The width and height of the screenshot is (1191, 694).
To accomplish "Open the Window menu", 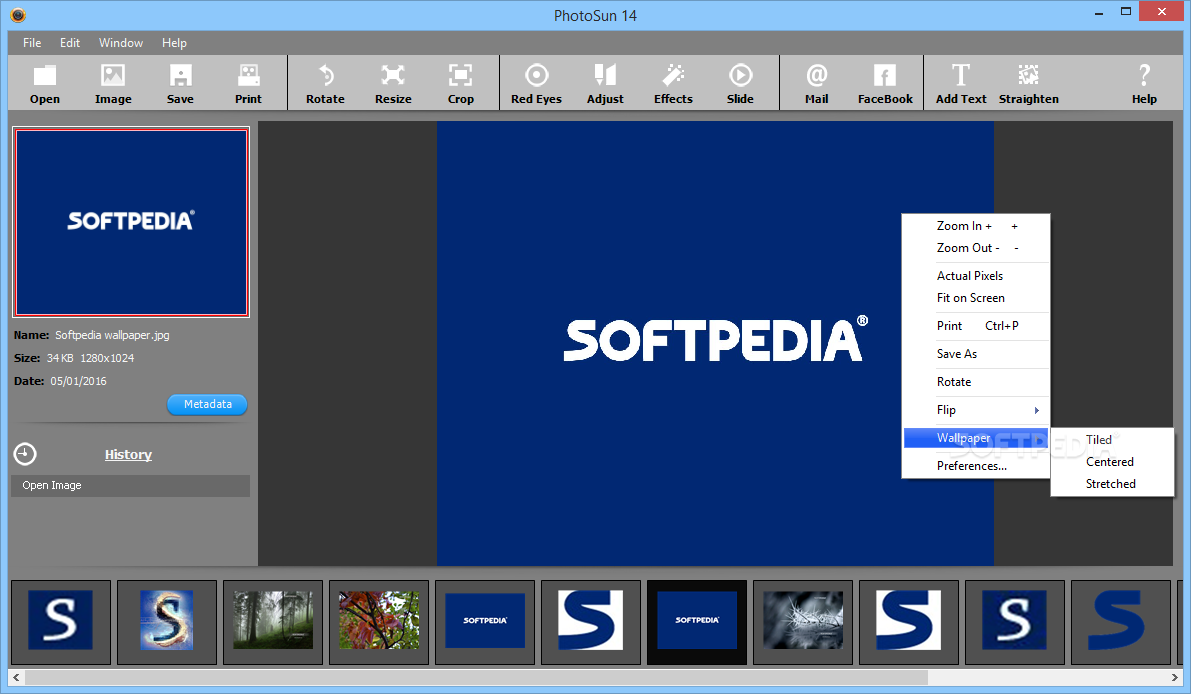I will pyautogui.click(x=121, y=43).
